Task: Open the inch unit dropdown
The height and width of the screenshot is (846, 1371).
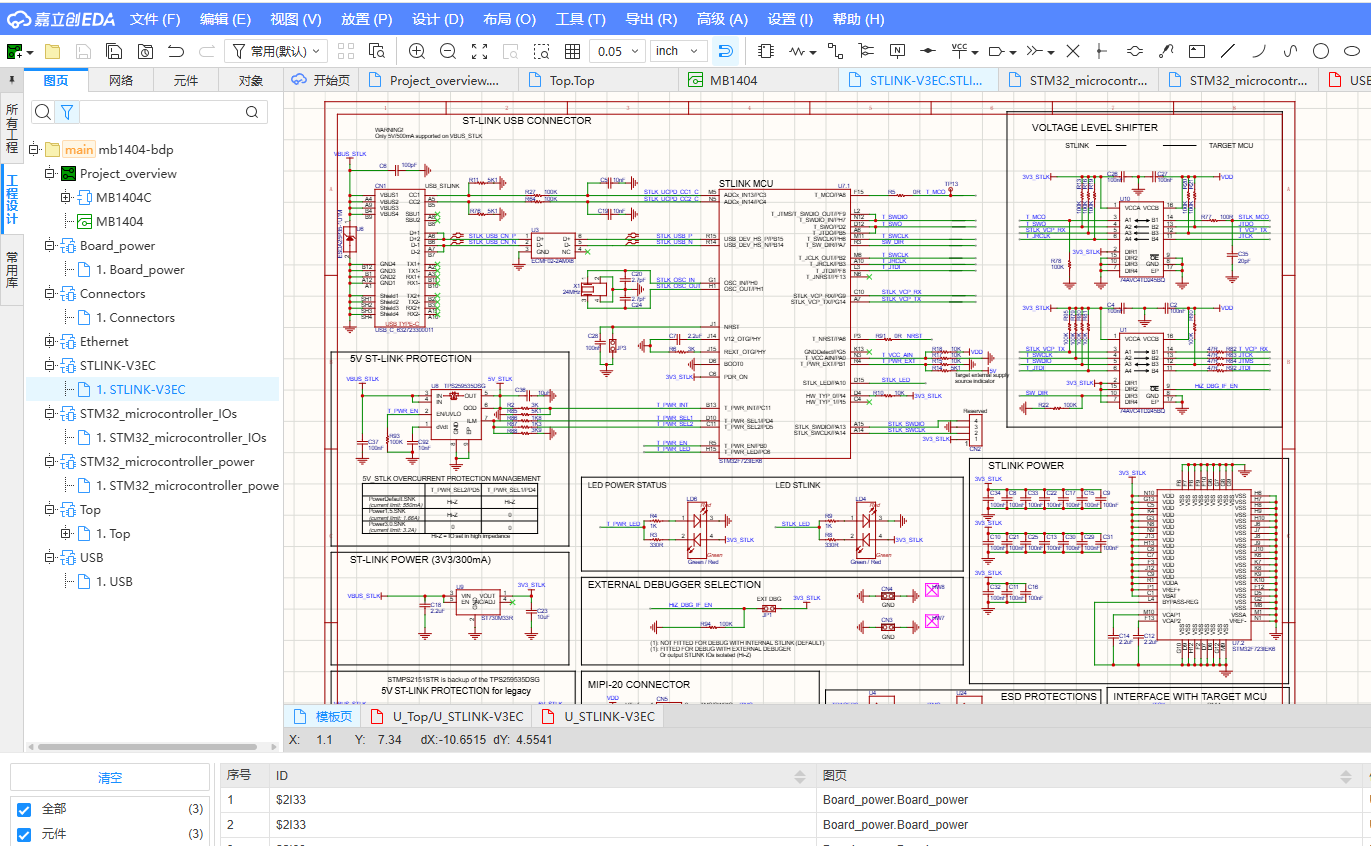Action: click(678, 51)
